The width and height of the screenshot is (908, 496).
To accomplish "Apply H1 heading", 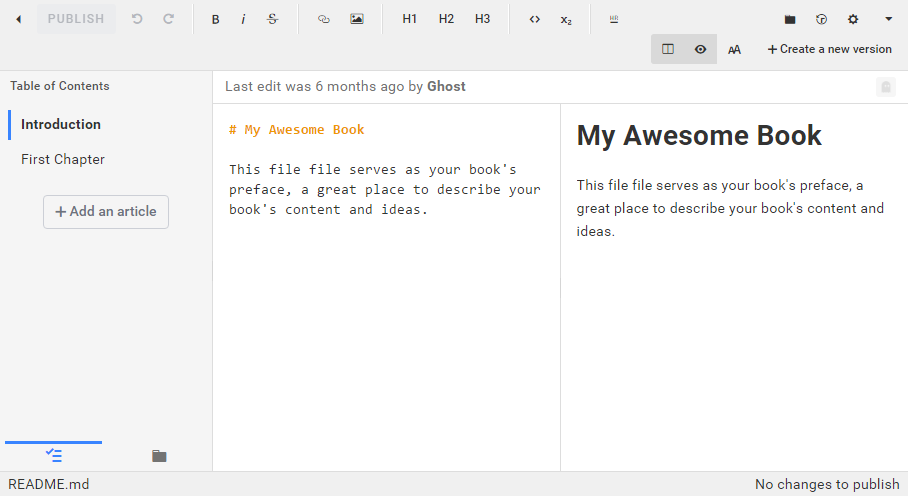I will [x=409, y=19].
